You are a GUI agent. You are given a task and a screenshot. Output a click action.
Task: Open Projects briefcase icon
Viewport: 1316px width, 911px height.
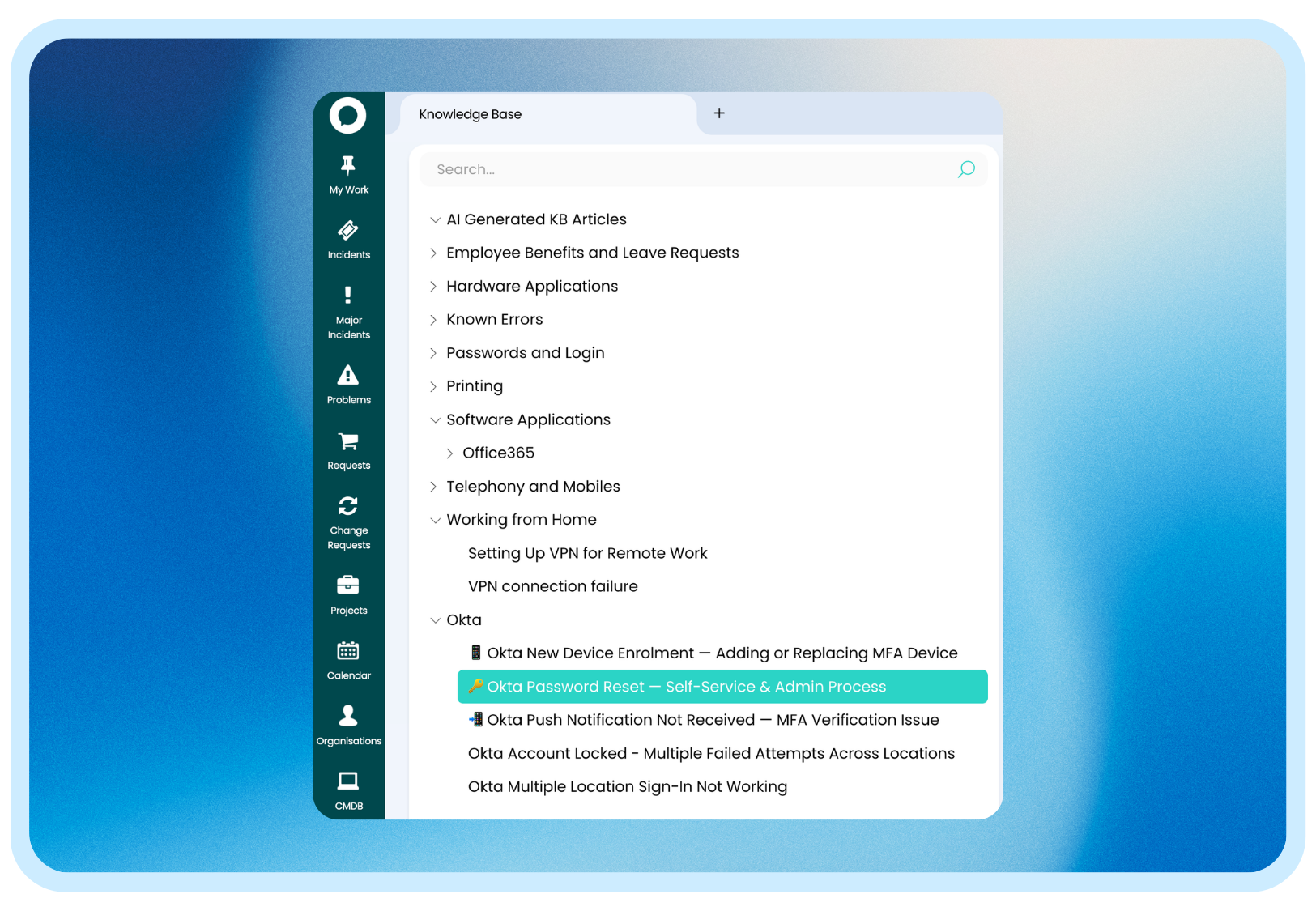348,585
